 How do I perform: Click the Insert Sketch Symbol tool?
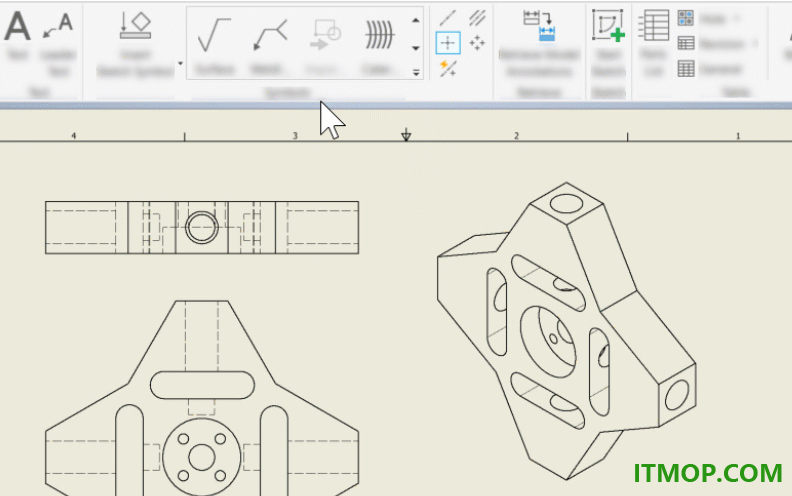(135, 44)
